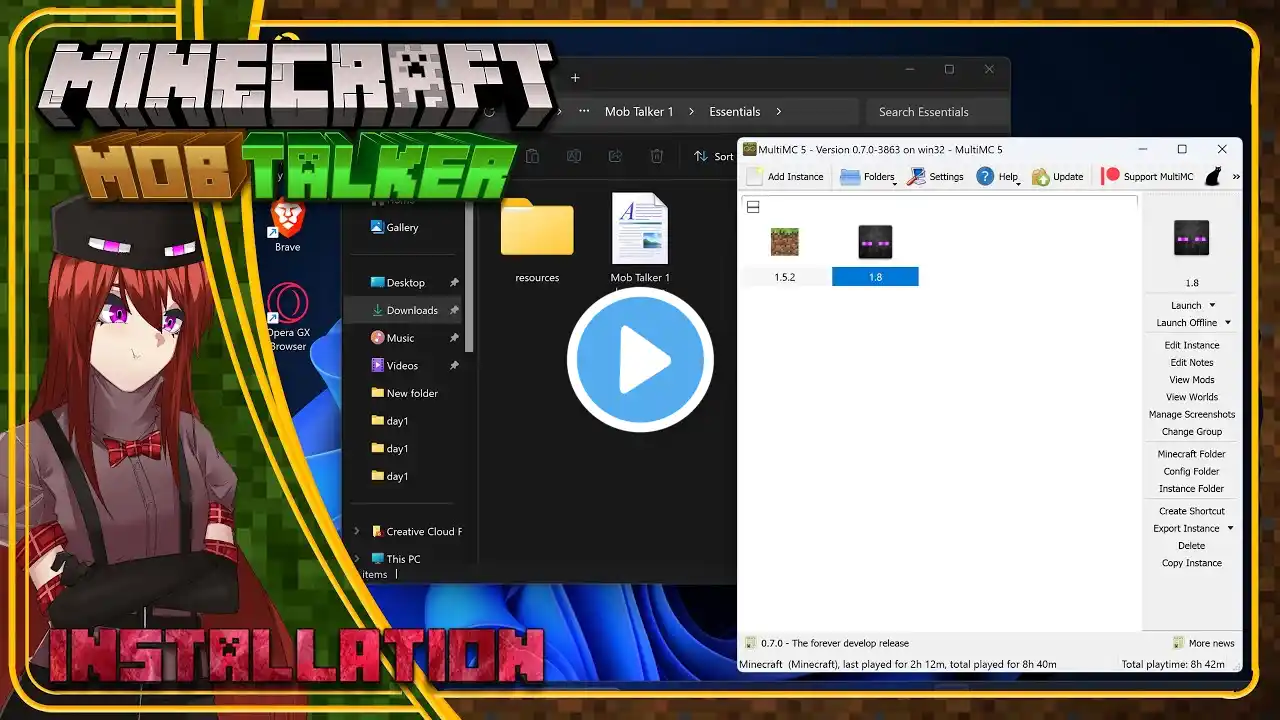Click Essentials in Explorer breadcrumb
The image size is (1280, 720).
click(735, 112)
